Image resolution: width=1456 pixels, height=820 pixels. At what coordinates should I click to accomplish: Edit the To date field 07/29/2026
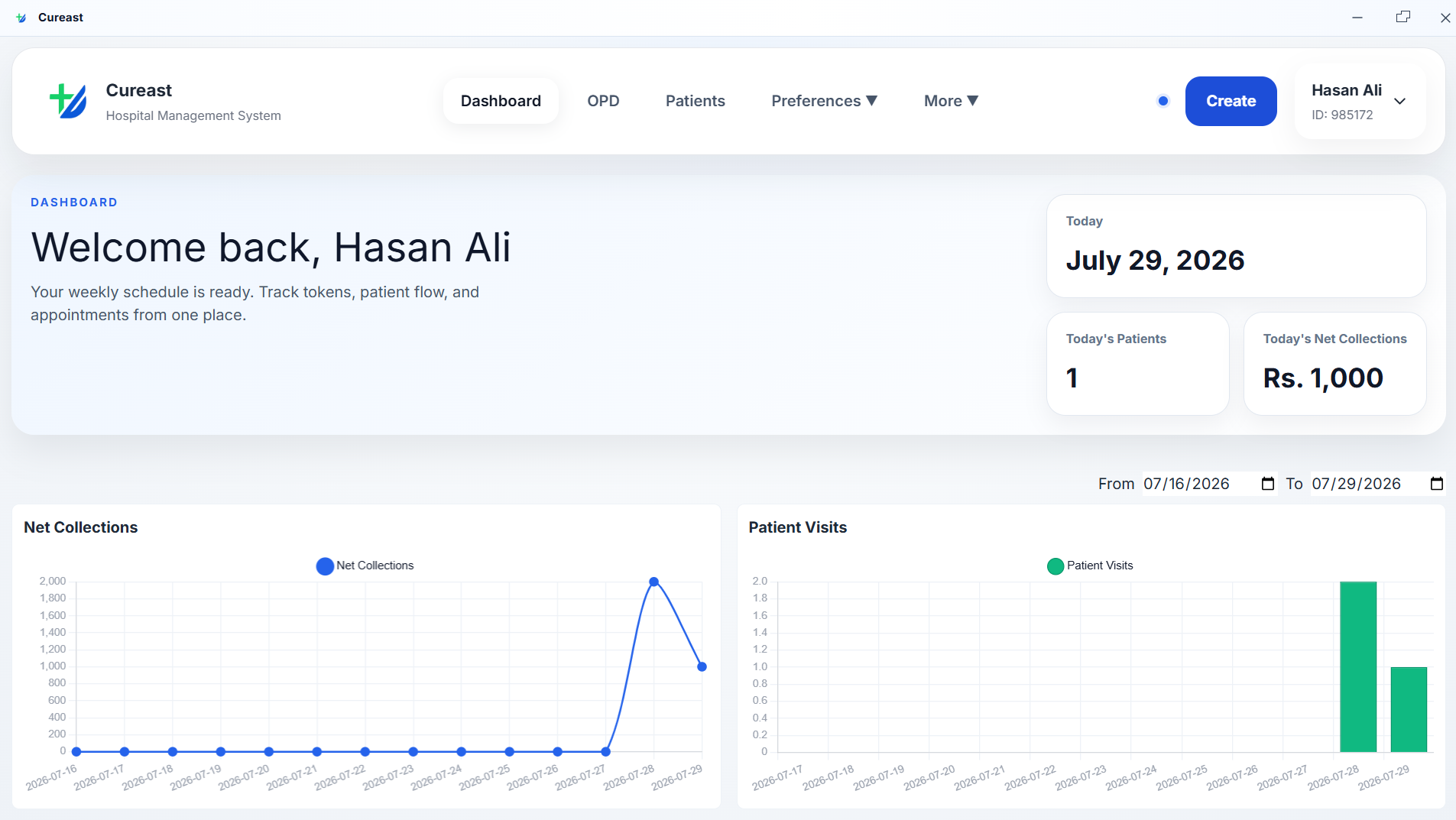[x=1378, y=484]
